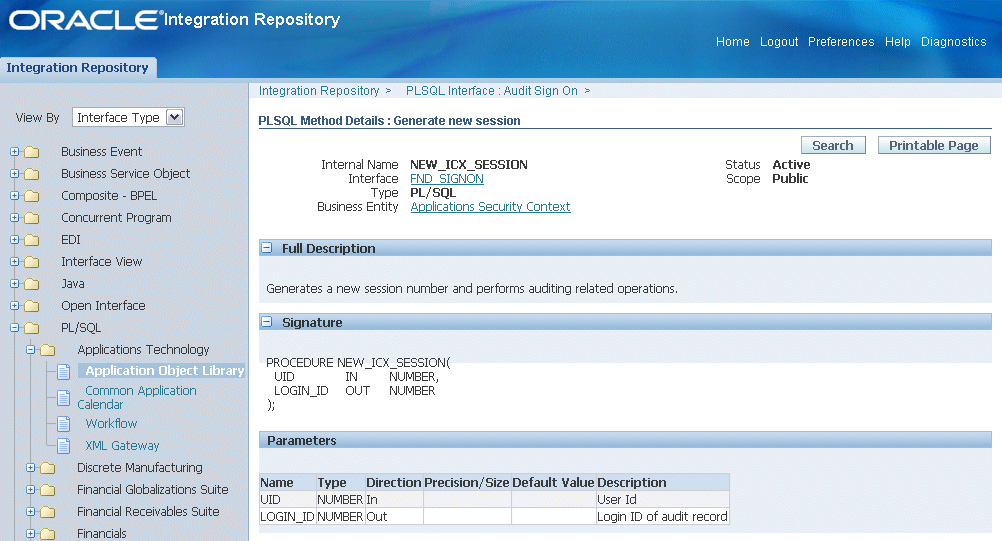
Task: Expand the Open Interface node
Action: [x=15, y=305]
